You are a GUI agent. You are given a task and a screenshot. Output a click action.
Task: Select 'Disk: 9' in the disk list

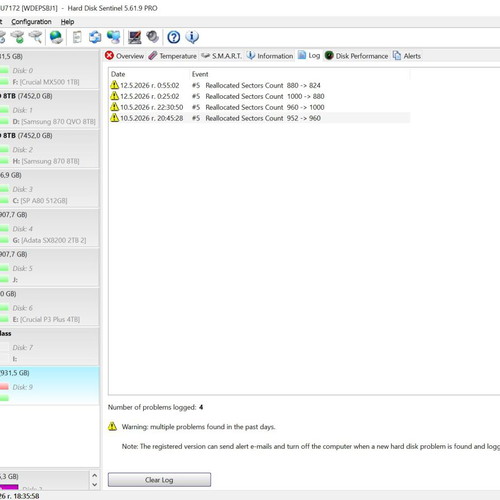pos(23,387)
